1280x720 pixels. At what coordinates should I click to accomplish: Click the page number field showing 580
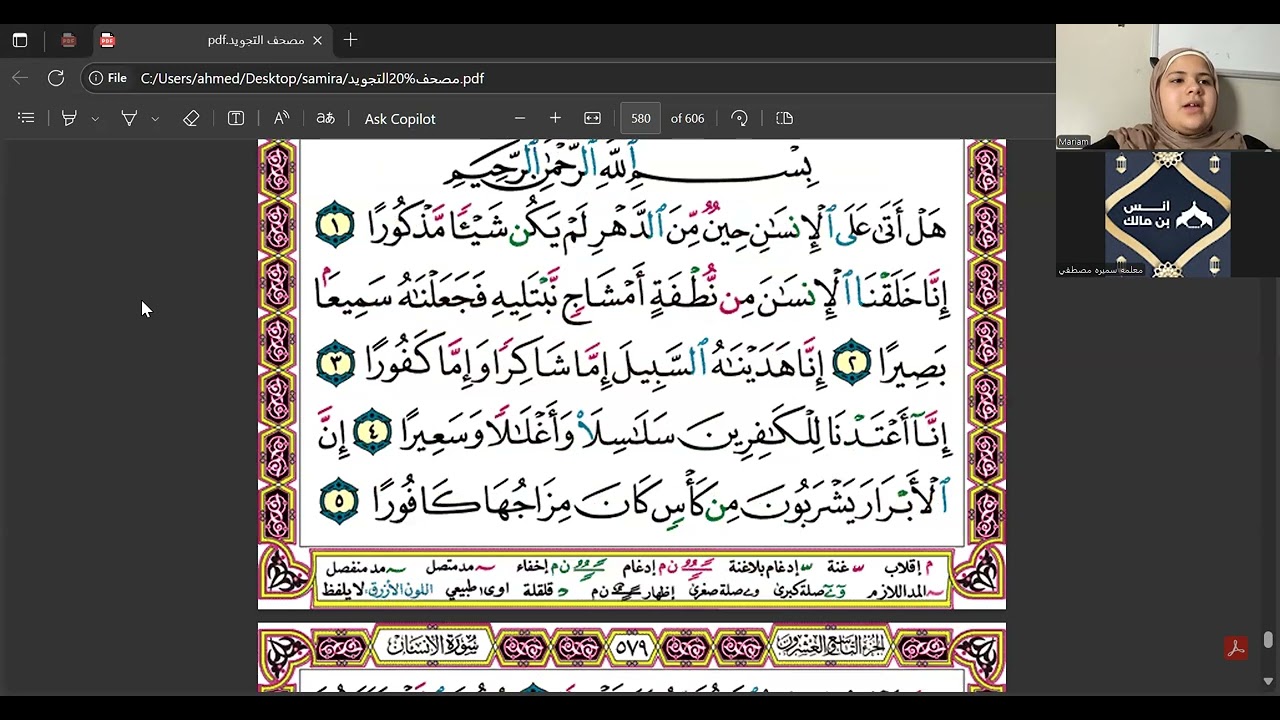click(x=641, y=118)
